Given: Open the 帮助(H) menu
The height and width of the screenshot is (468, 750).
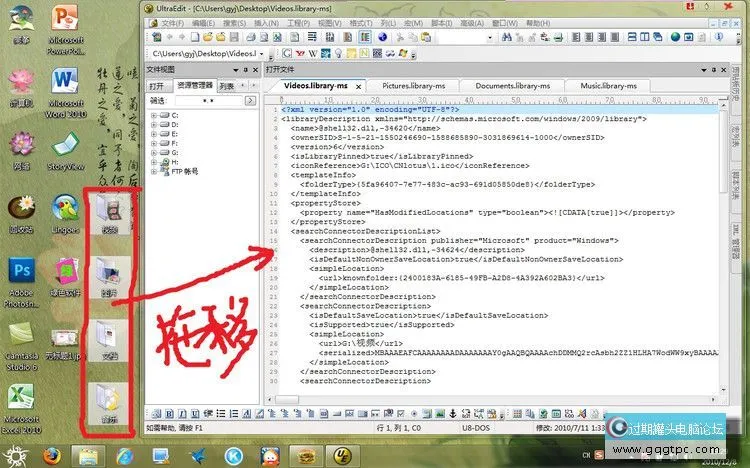Looking at the screenshot, I should pos(538,23).
